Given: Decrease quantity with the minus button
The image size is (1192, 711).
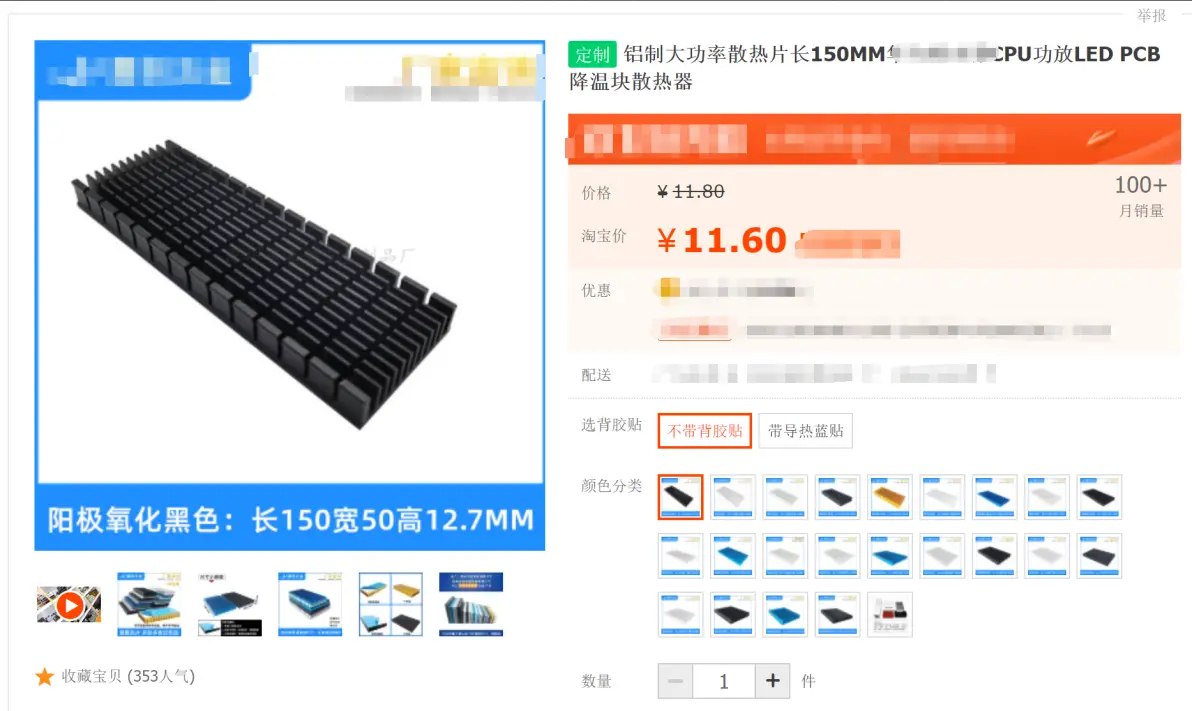Looking at the screenshot, I should pyautogui.click(x=675, y=681).
